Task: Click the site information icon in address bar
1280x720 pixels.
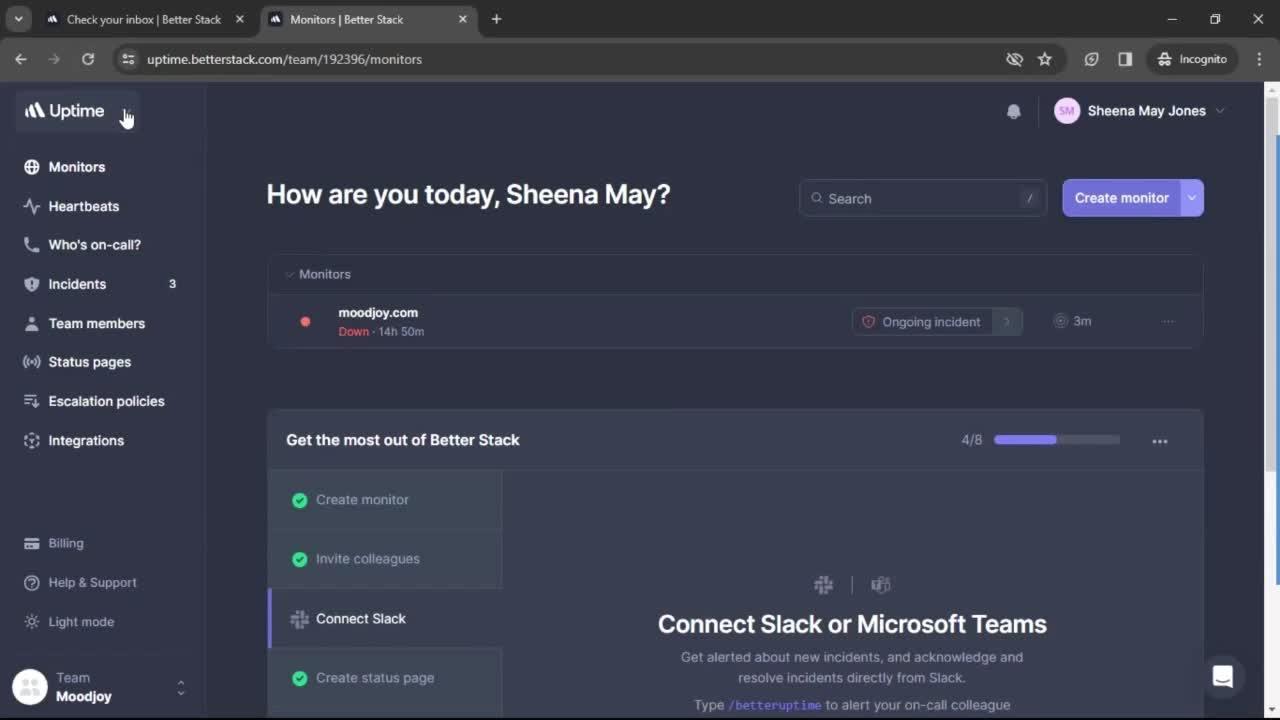Action: (x=128, y=59)
